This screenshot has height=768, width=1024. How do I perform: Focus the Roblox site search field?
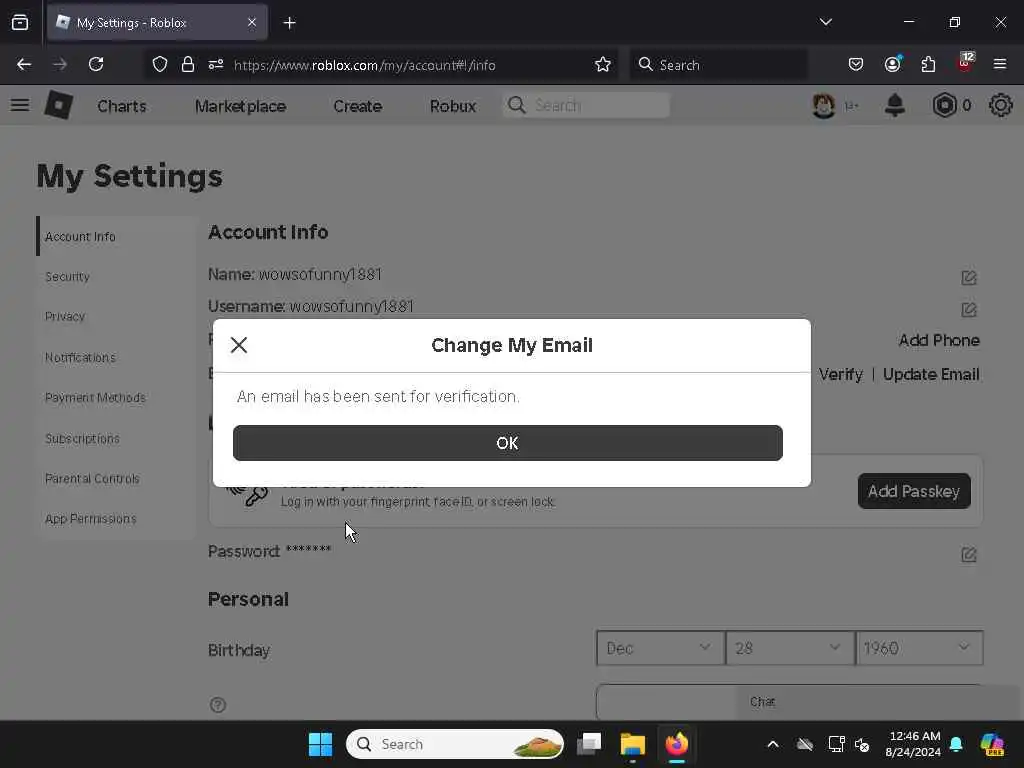point(586,105)
